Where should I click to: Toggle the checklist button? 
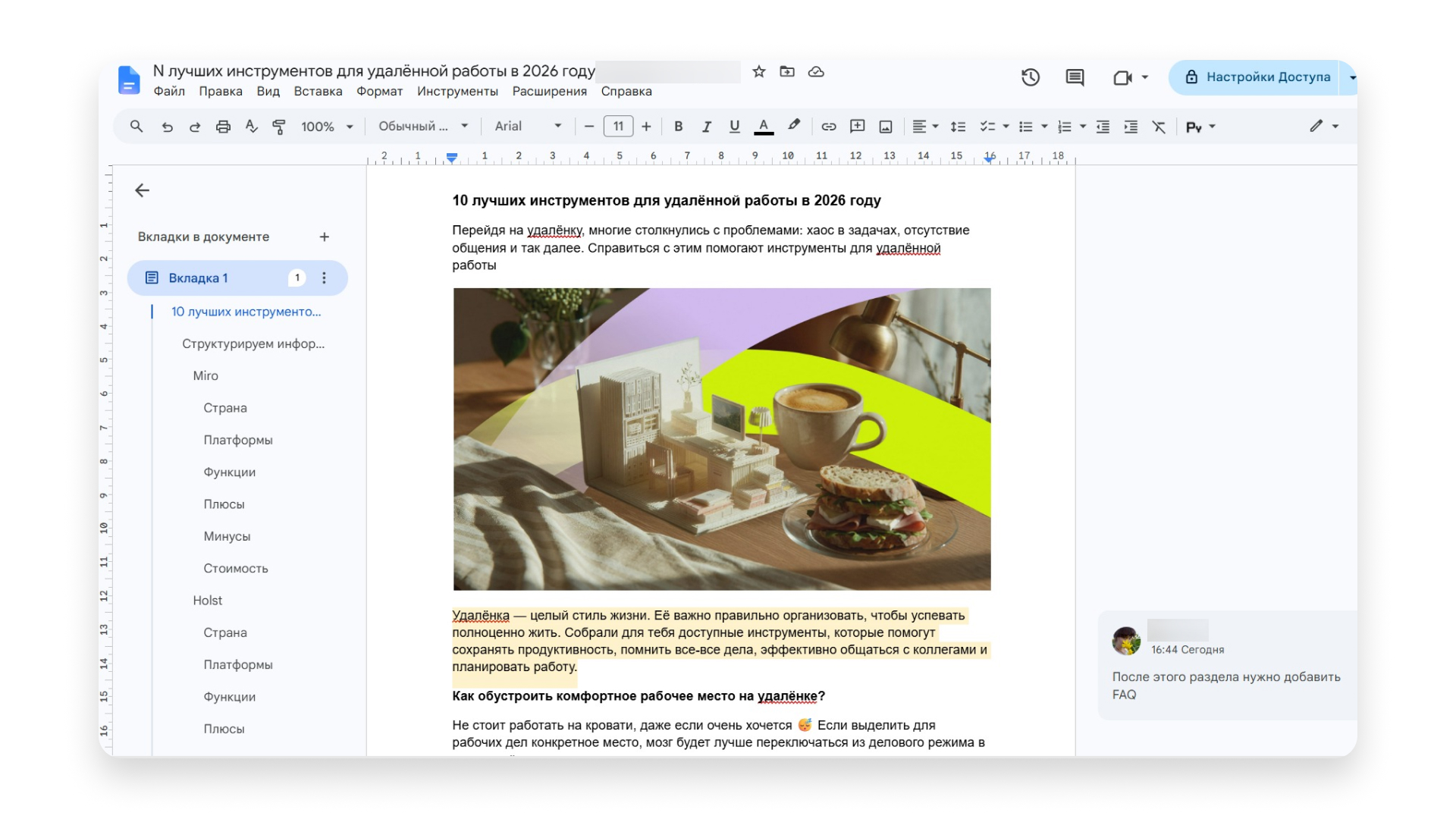987,127
